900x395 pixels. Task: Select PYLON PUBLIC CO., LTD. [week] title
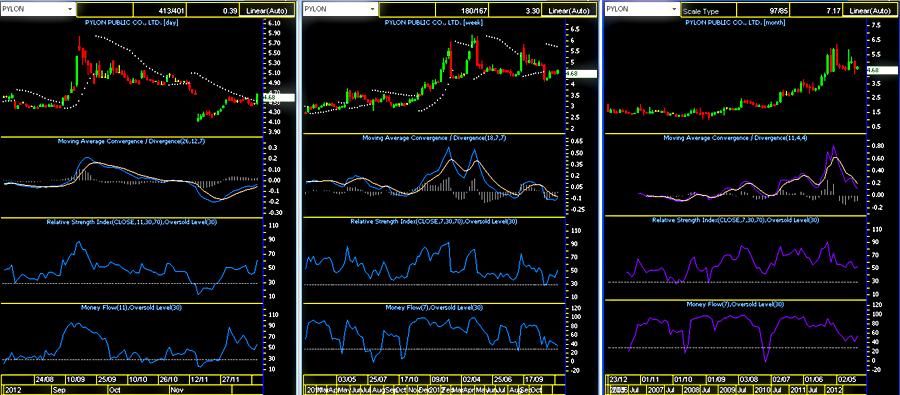coord(433,22)
